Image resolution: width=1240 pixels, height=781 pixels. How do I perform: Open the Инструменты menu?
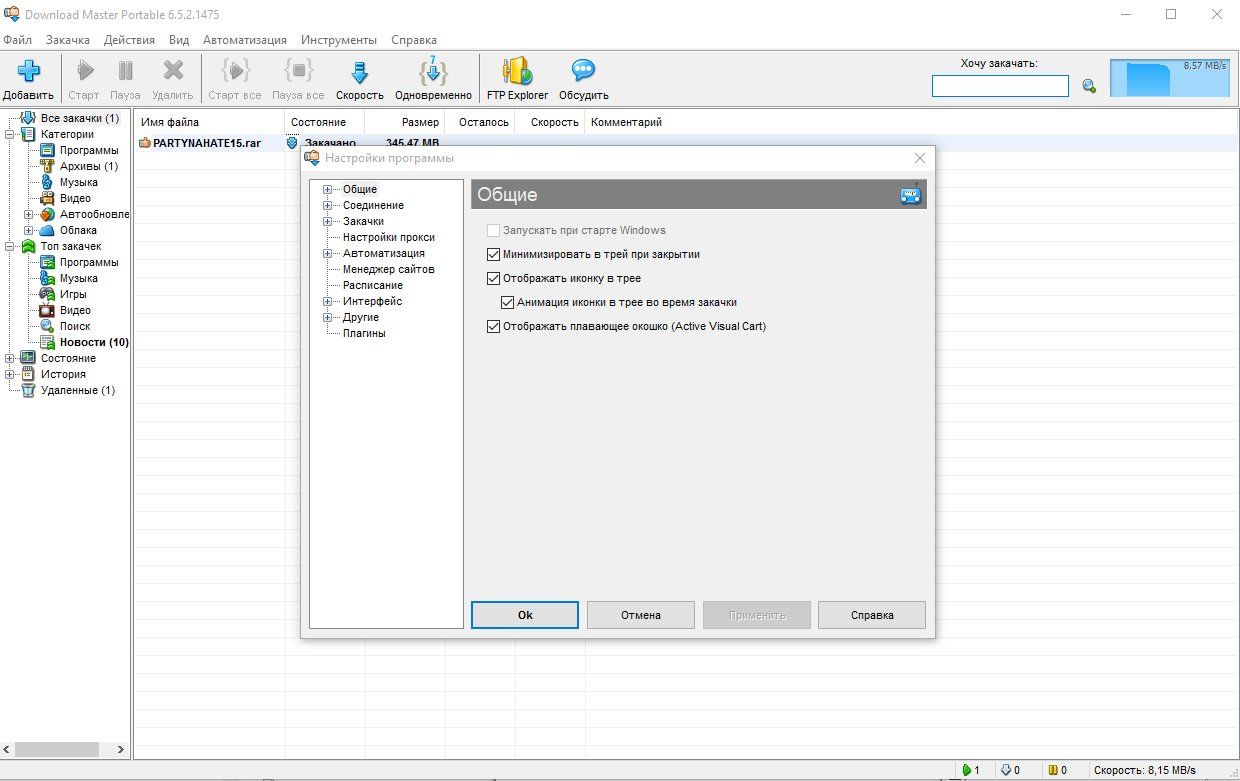[339, 40]
